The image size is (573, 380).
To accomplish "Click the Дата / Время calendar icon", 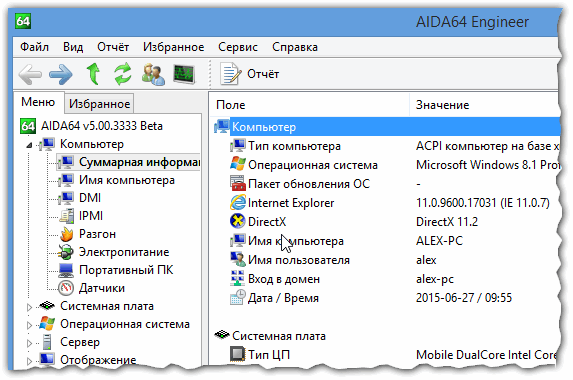I will pos(238,297).
